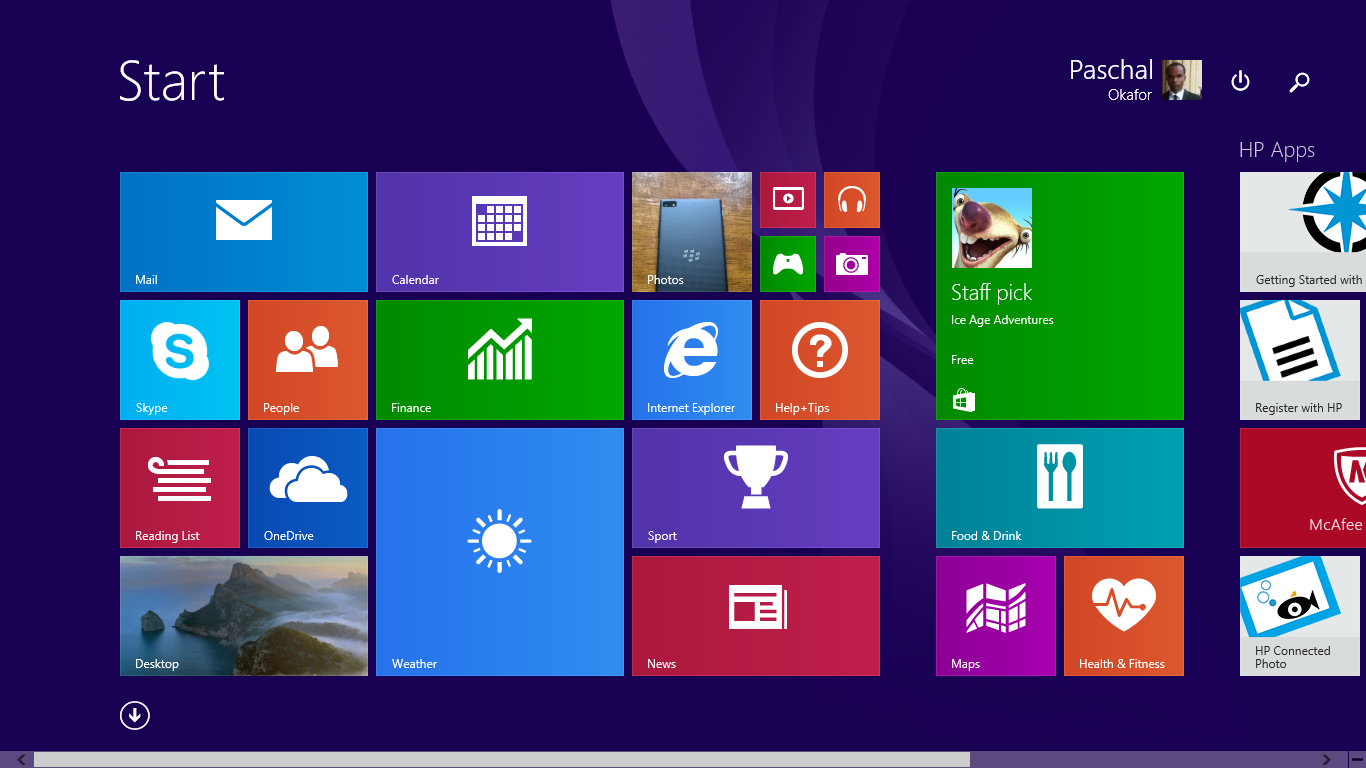Go to the Desktop tile

pyautogui.click(x=244, y=616)
